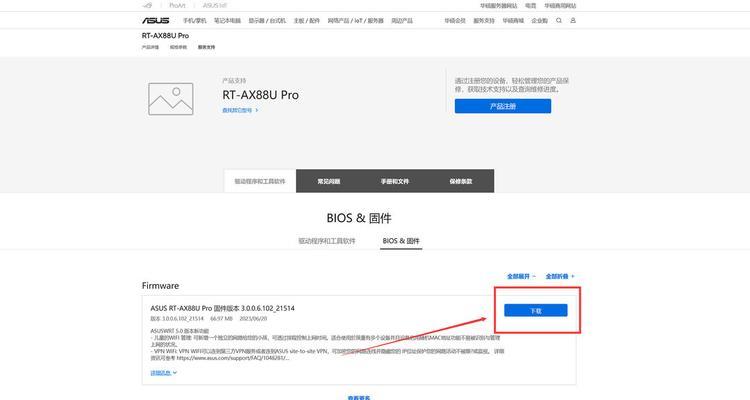
Task: Open the 笔记本电脑 navigation menu
Action: click(x=227, y=21)
